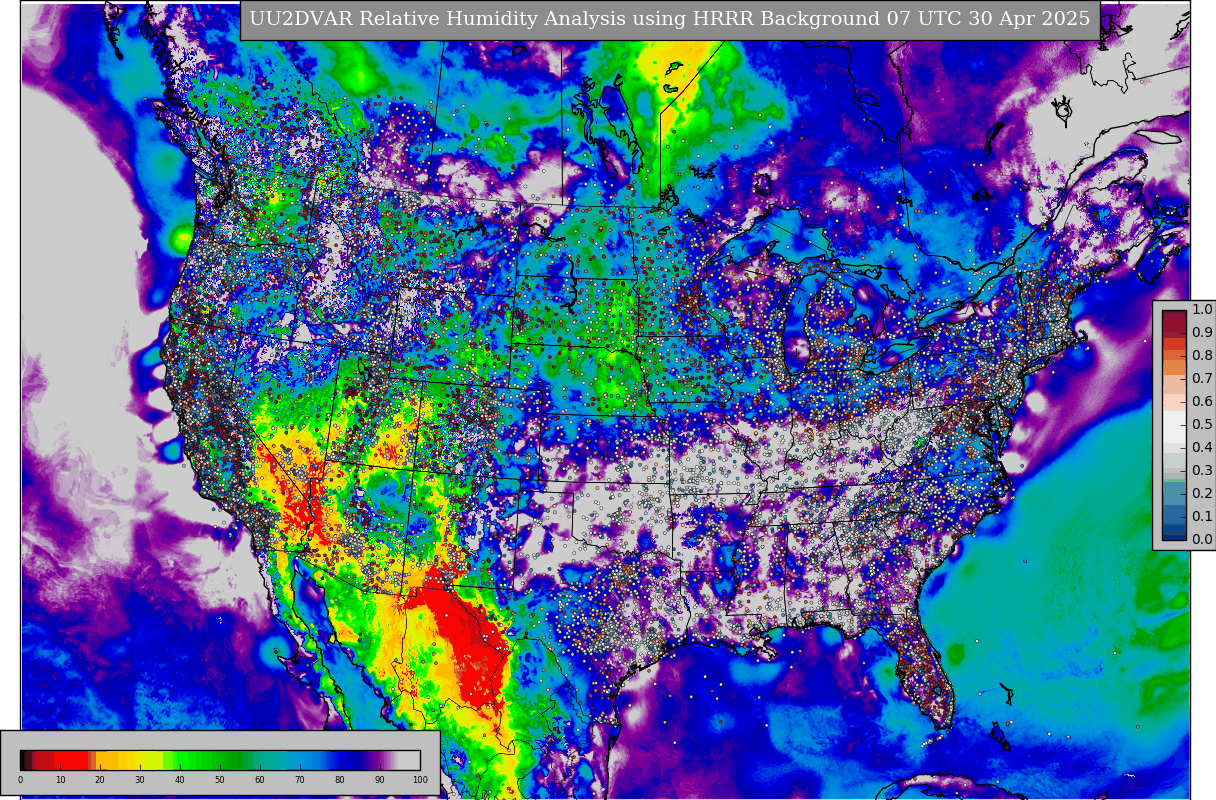
Task: Click the '0.9' label on vertical colorbar
Action: pyautogui.click(x=1202, y=333)
